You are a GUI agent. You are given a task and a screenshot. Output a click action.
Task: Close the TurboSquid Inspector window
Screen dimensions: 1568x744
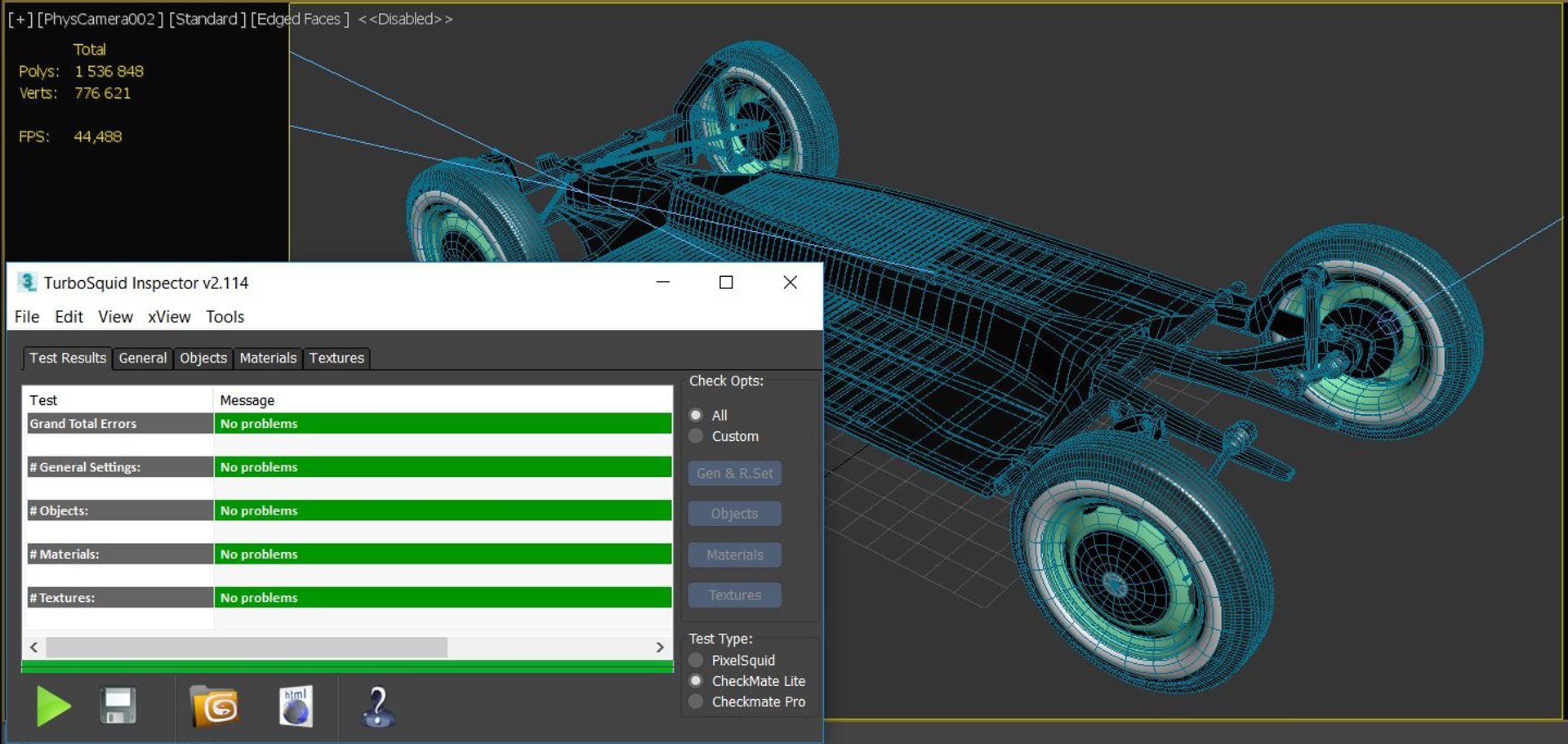[790, 282]
